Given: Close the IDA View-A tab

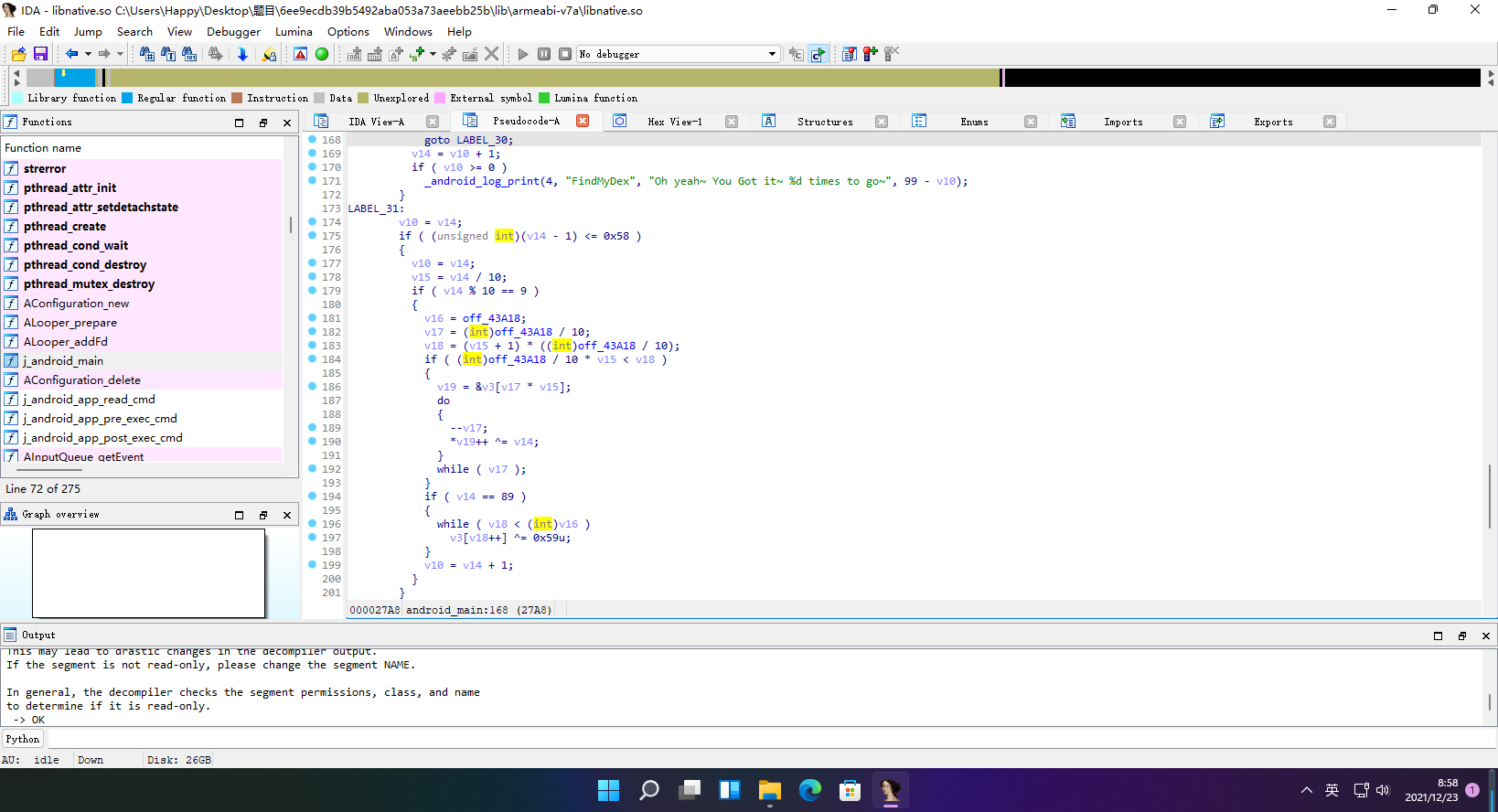Looking at the screenshot, I should [433, 122].
